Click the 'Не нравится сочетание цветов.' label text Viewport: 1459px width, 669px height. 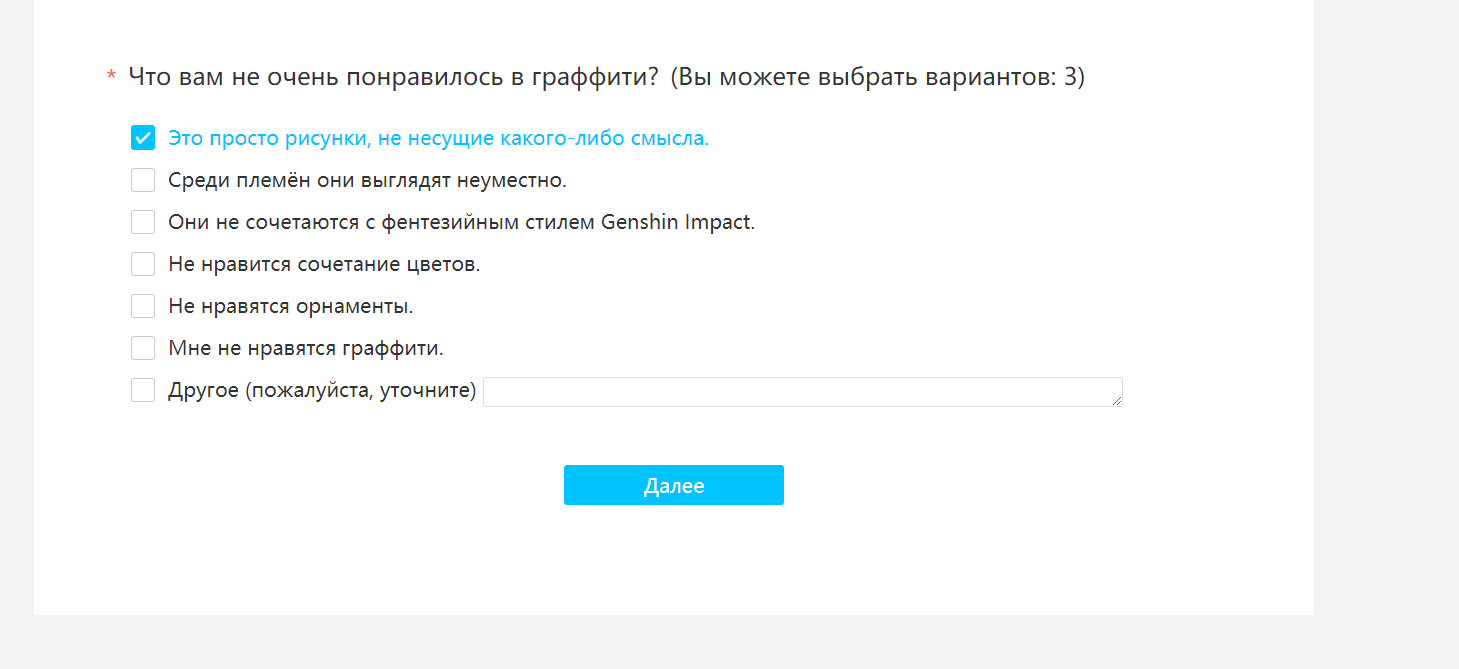[x=324, y=264]
